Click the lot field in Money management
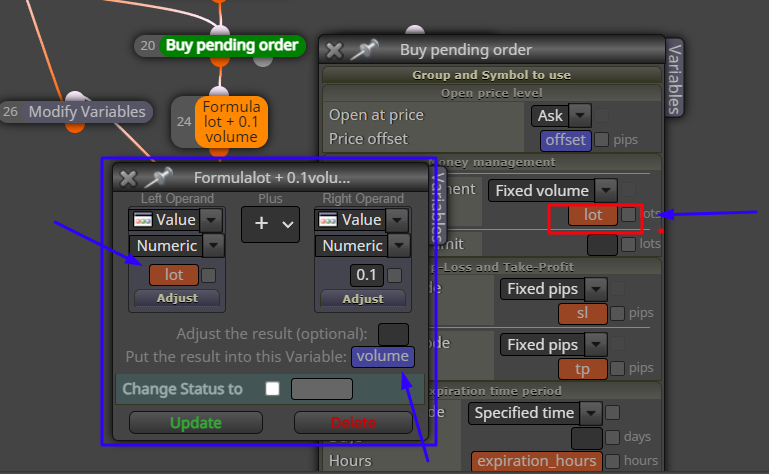Viewport: 769px width, 474px height. (592, 215)
